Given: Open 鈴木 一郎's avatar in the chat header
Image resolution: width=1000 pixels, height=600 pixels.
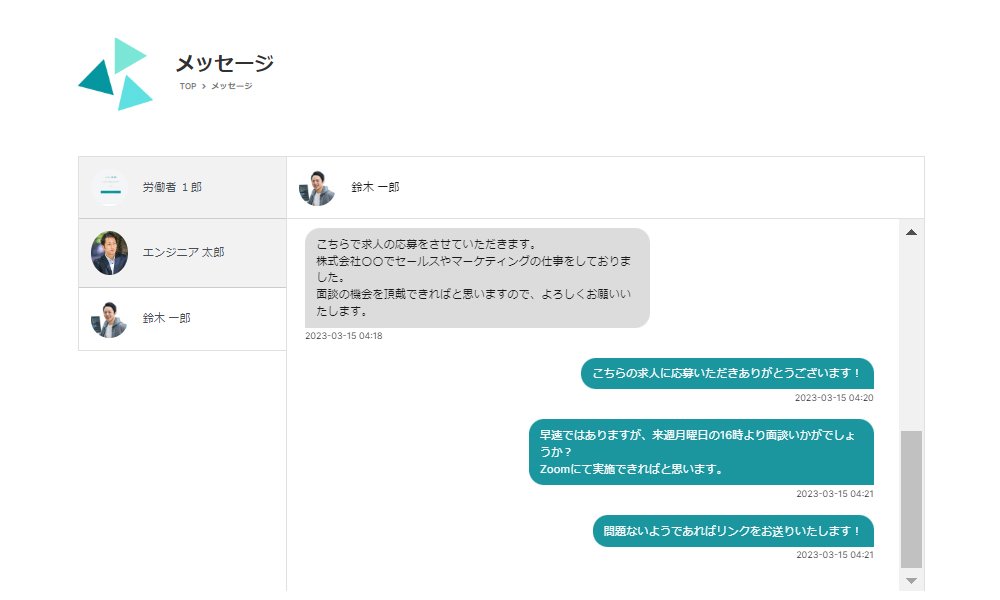Looking at the screenshot, I should 318,186.
